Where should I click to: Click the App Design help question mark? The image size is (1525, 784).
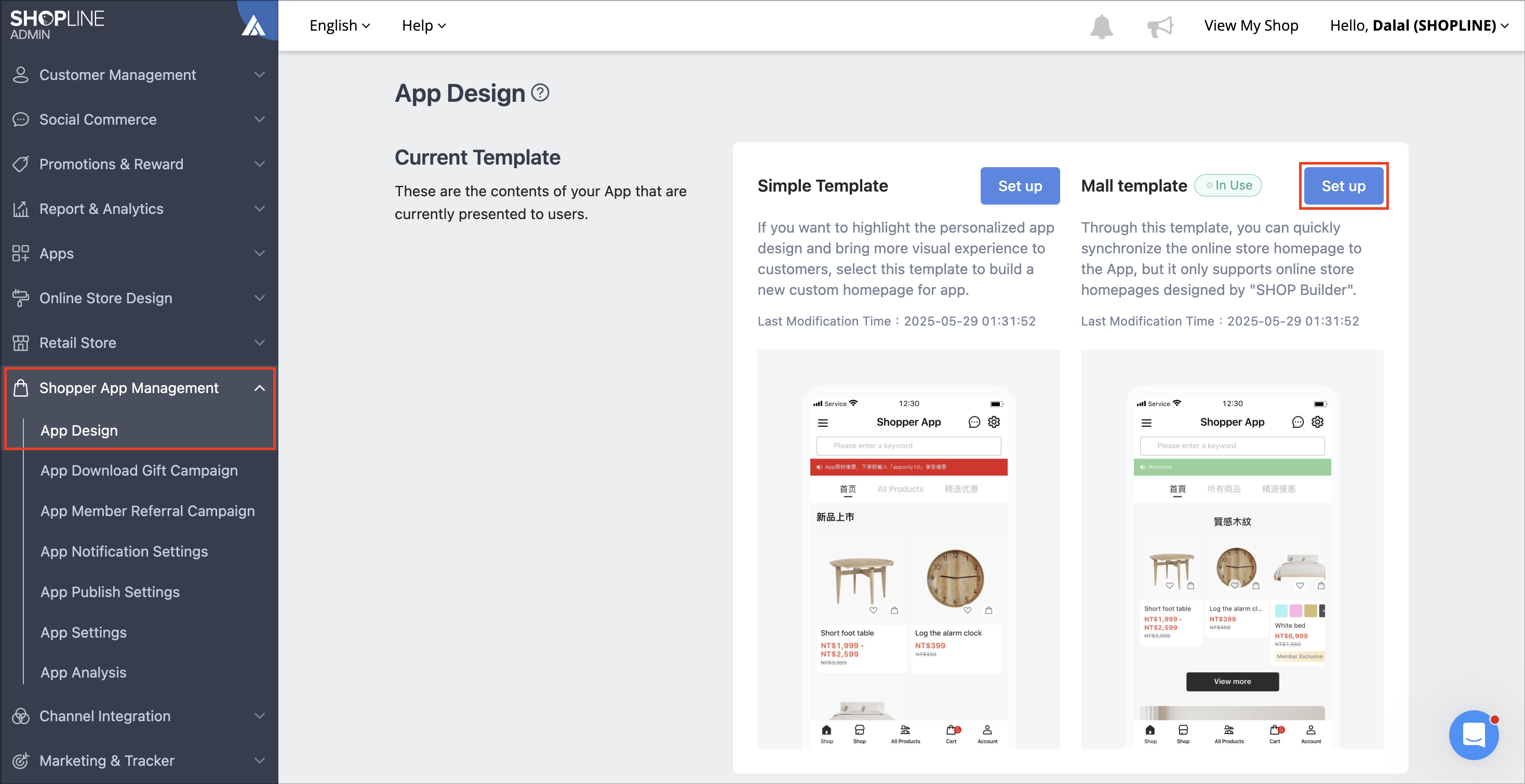point(540,92)
